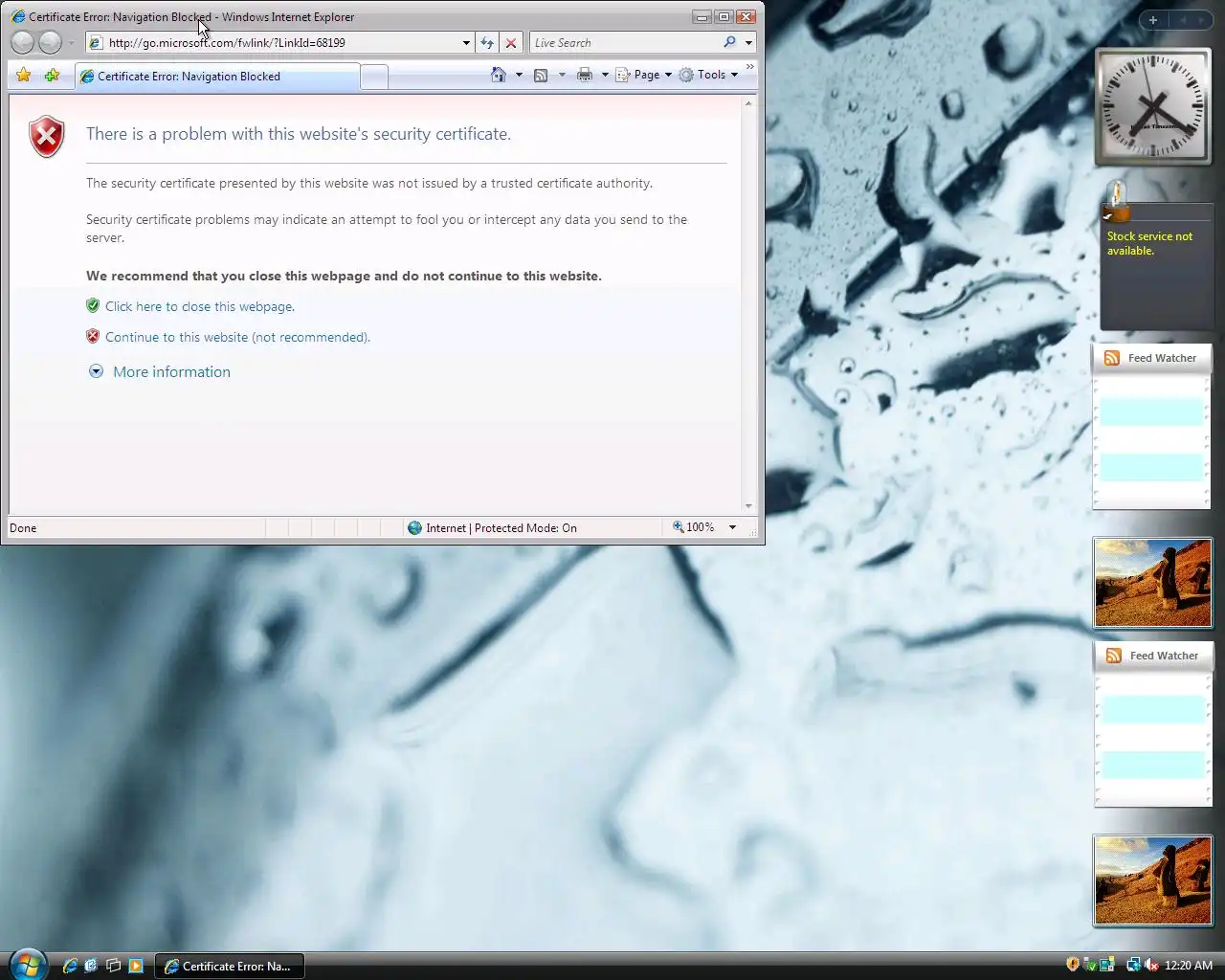The width and height of the screenshot is (1225, 980).
Task: Click the Done status bar text
Action: coord(23,527)
